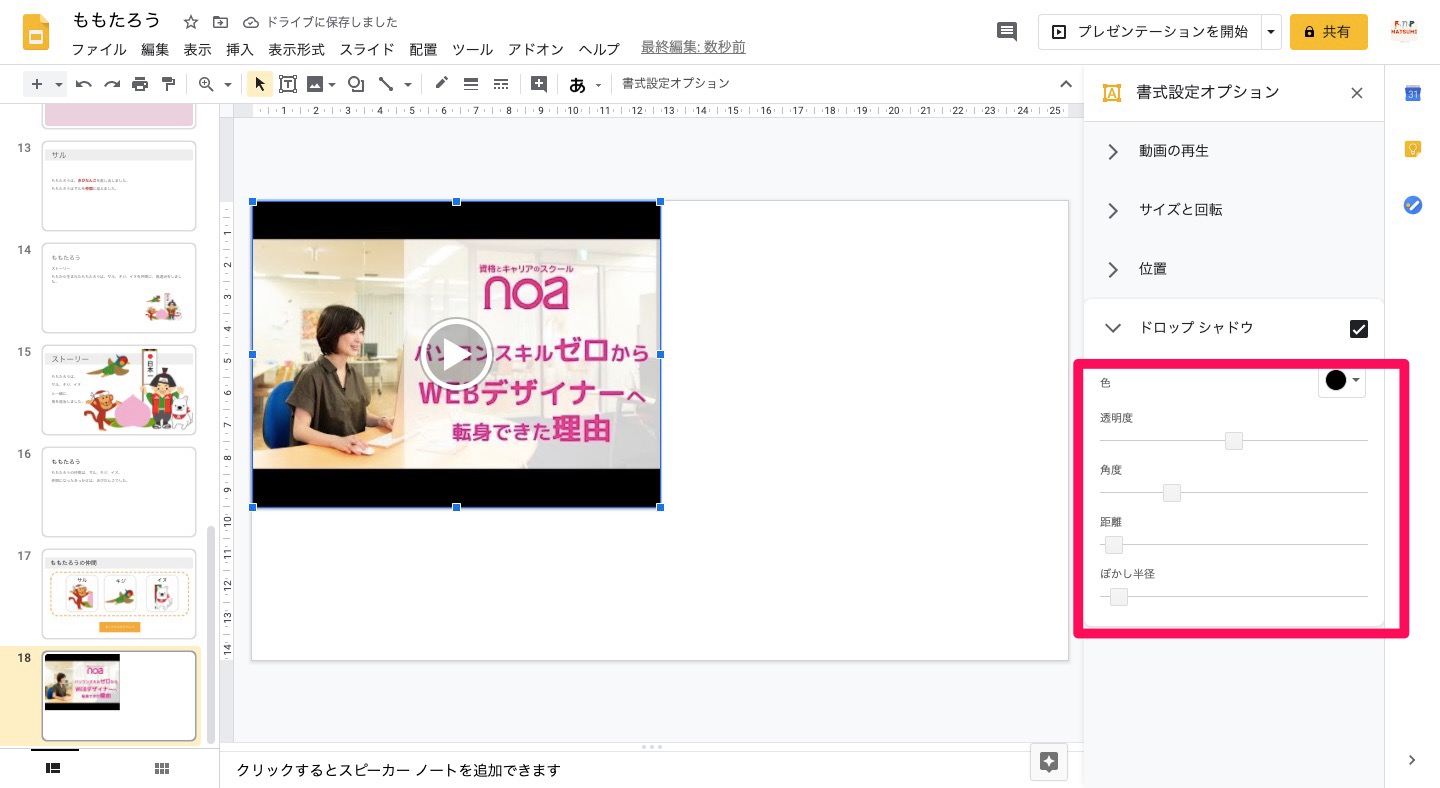Image resolution: width=1440 pixels, height=788 pixels.
Task: Hide the menus with the up arrow
Action: pos(1066,84)
